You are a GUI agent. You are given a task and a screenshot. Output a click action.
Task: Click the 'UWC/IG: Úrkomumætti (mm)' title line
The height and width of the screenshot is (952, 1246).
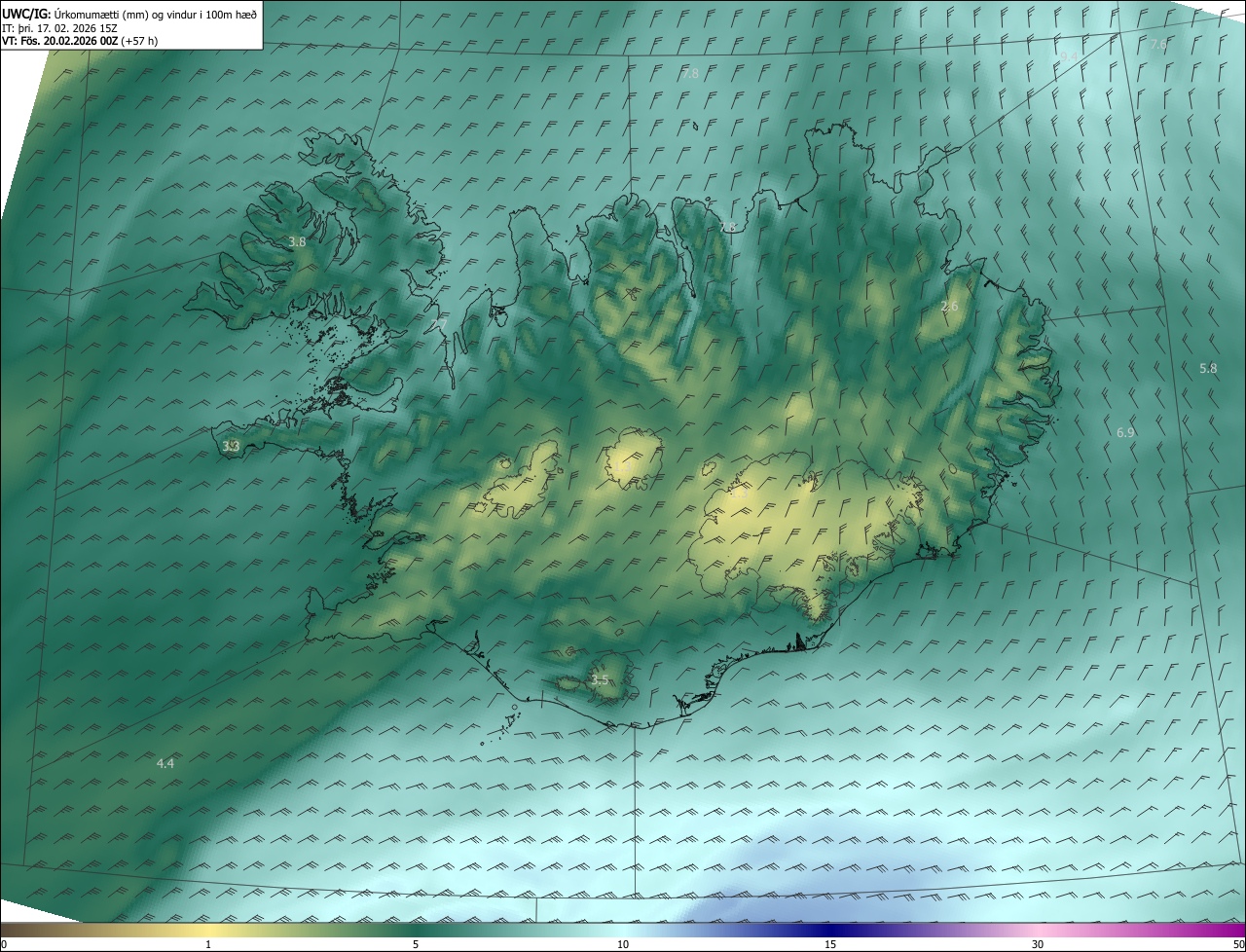coord(129,14)
